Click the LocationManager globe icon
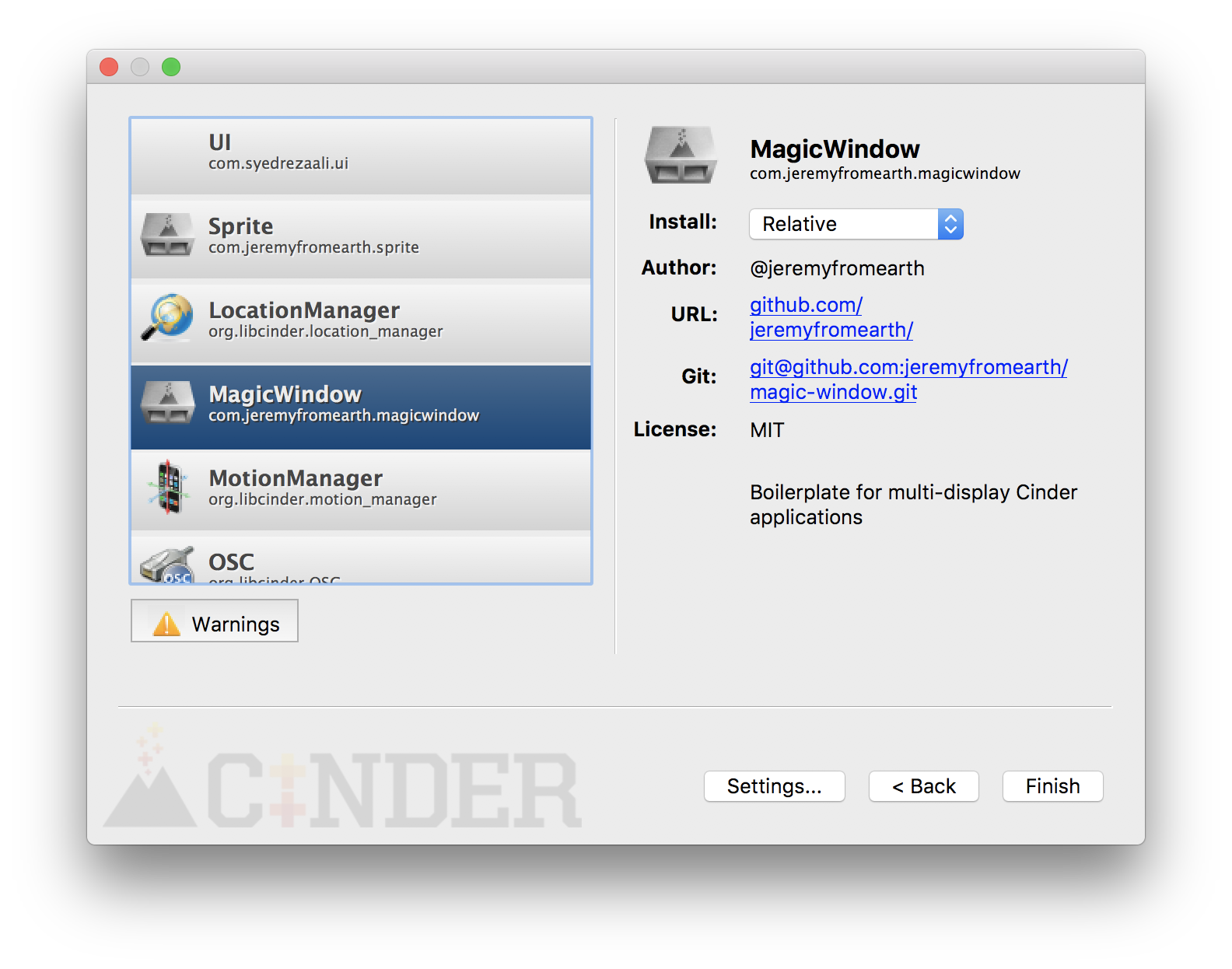The image size is (1232, 969). [x=167, y=317]
